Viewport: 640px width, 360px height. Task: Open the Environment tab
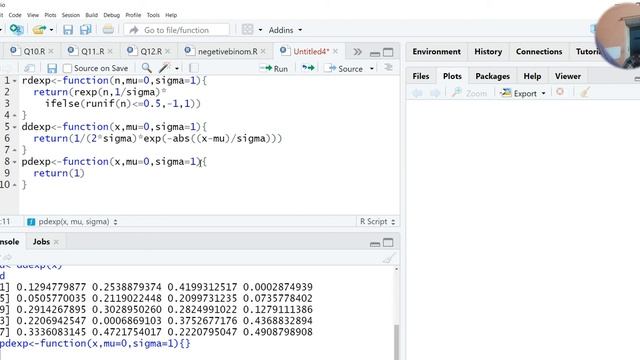pyautogui.click(x=436, y=51)
